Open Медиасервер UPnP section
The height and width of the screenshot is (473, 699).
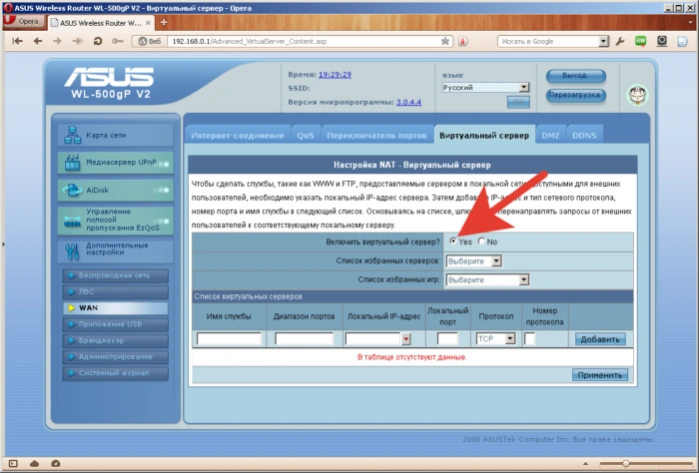click(115, 163)
